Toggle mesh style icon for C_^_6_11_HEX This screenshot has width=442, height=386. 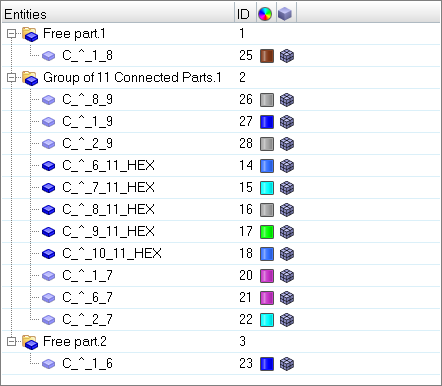pyautogui.click(x=287, y=166)
